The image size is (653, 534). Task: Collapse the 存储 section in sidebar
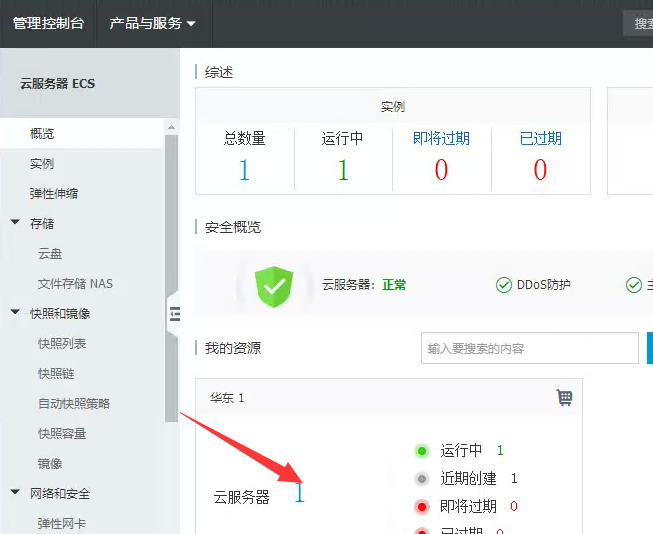(x=15, y=223)
